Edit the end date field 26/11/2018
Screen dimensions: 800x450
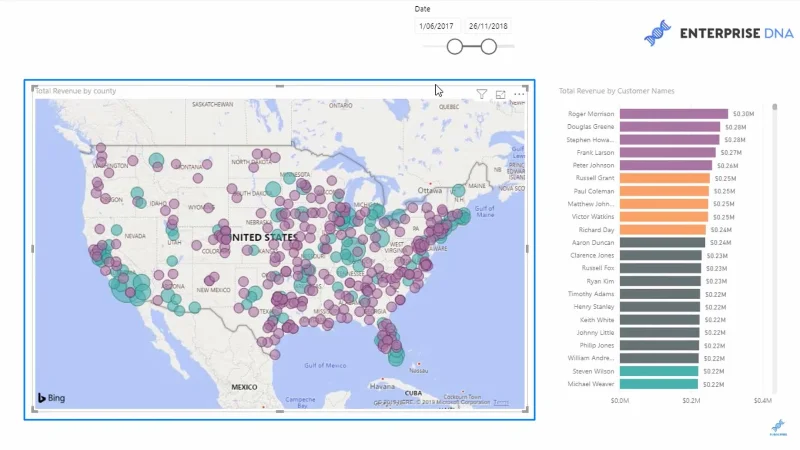(488, 26)
